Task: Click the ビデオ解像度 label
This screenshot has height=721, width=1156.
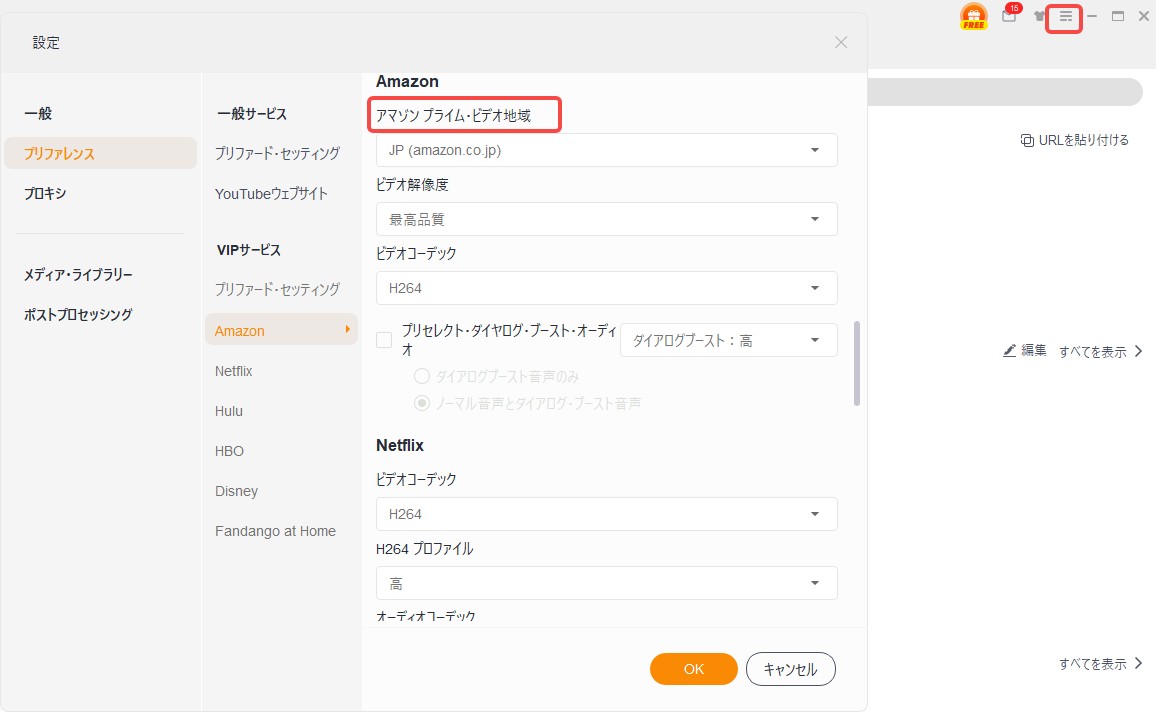Action: point(412,184)
